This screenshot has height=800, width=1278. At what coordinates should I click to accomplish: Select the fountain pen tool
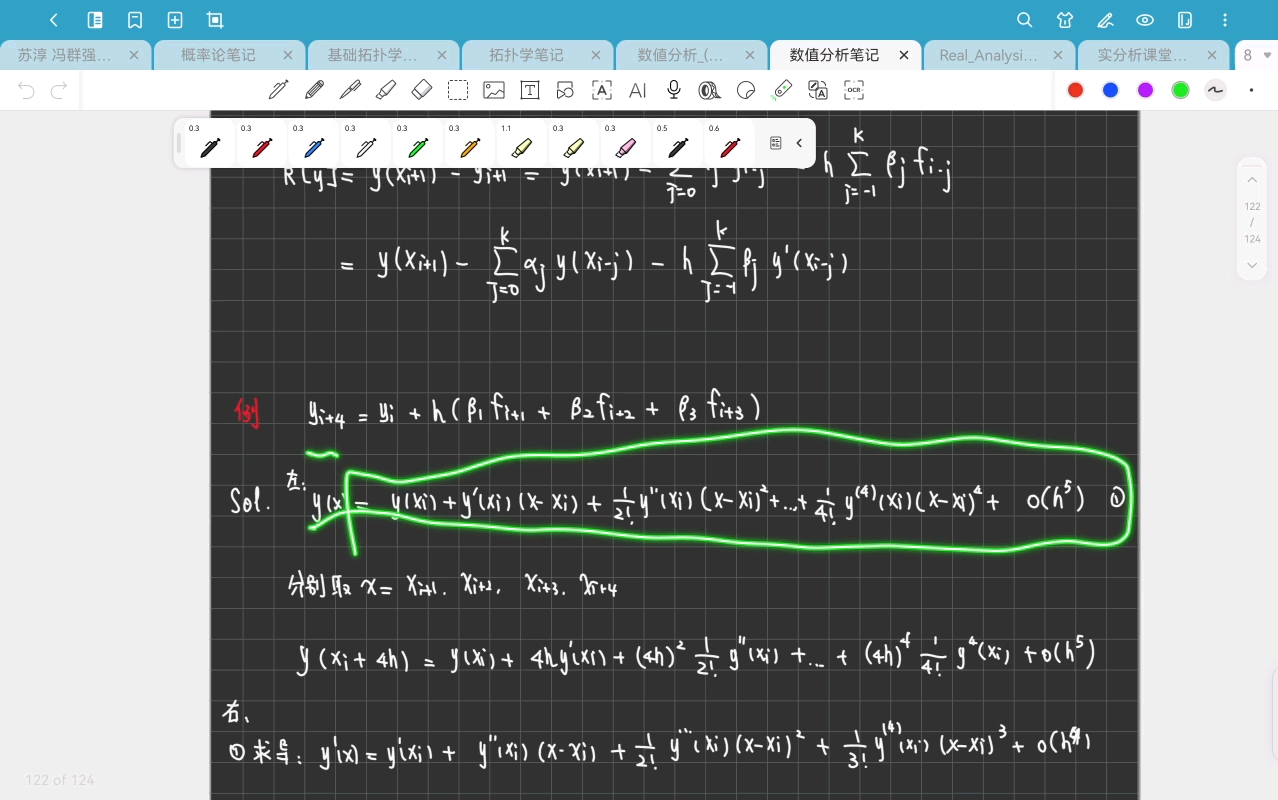(350, 90)
